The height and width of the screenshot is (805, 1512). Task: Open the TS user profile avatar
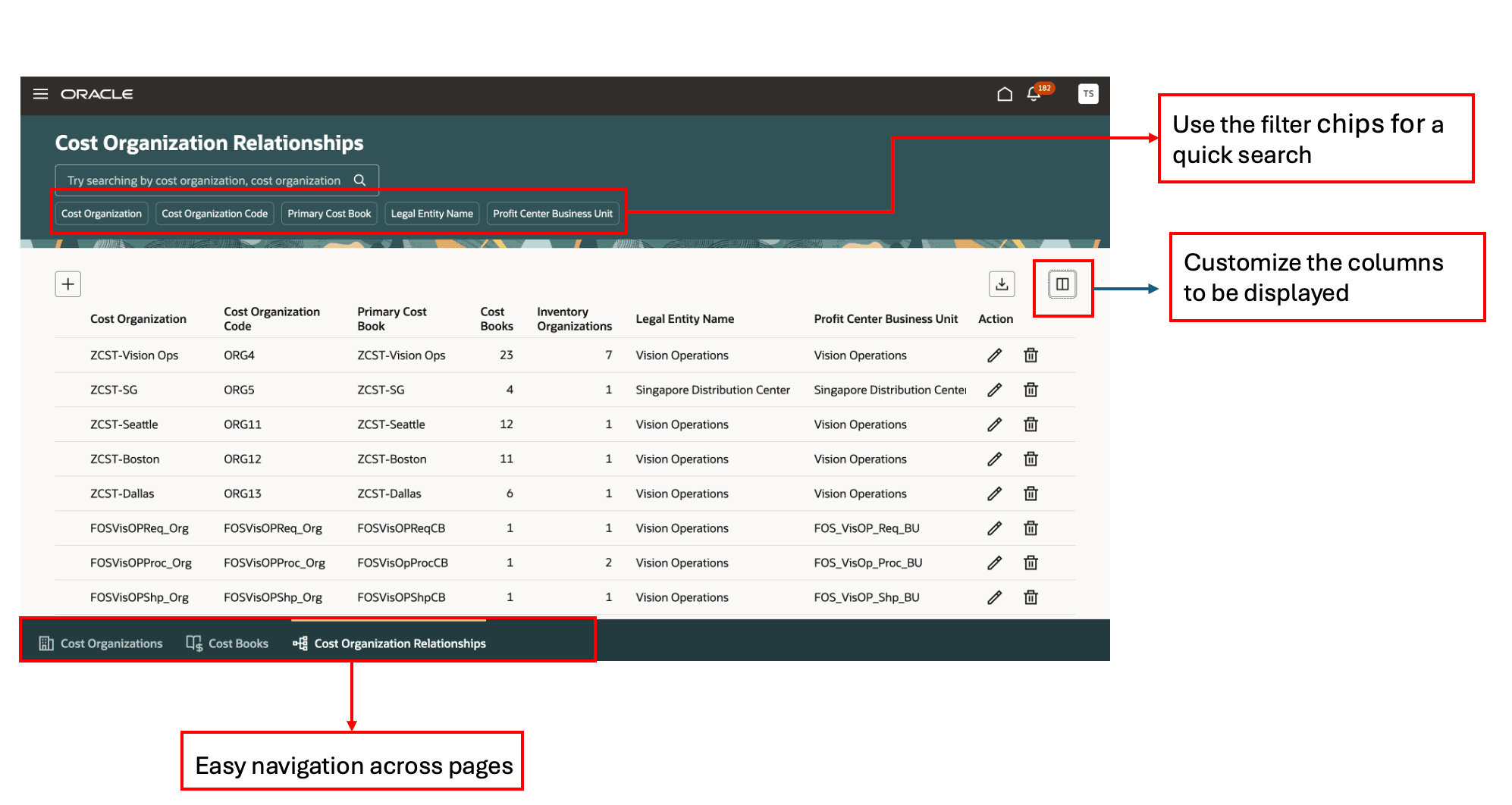click(1088, 94)
